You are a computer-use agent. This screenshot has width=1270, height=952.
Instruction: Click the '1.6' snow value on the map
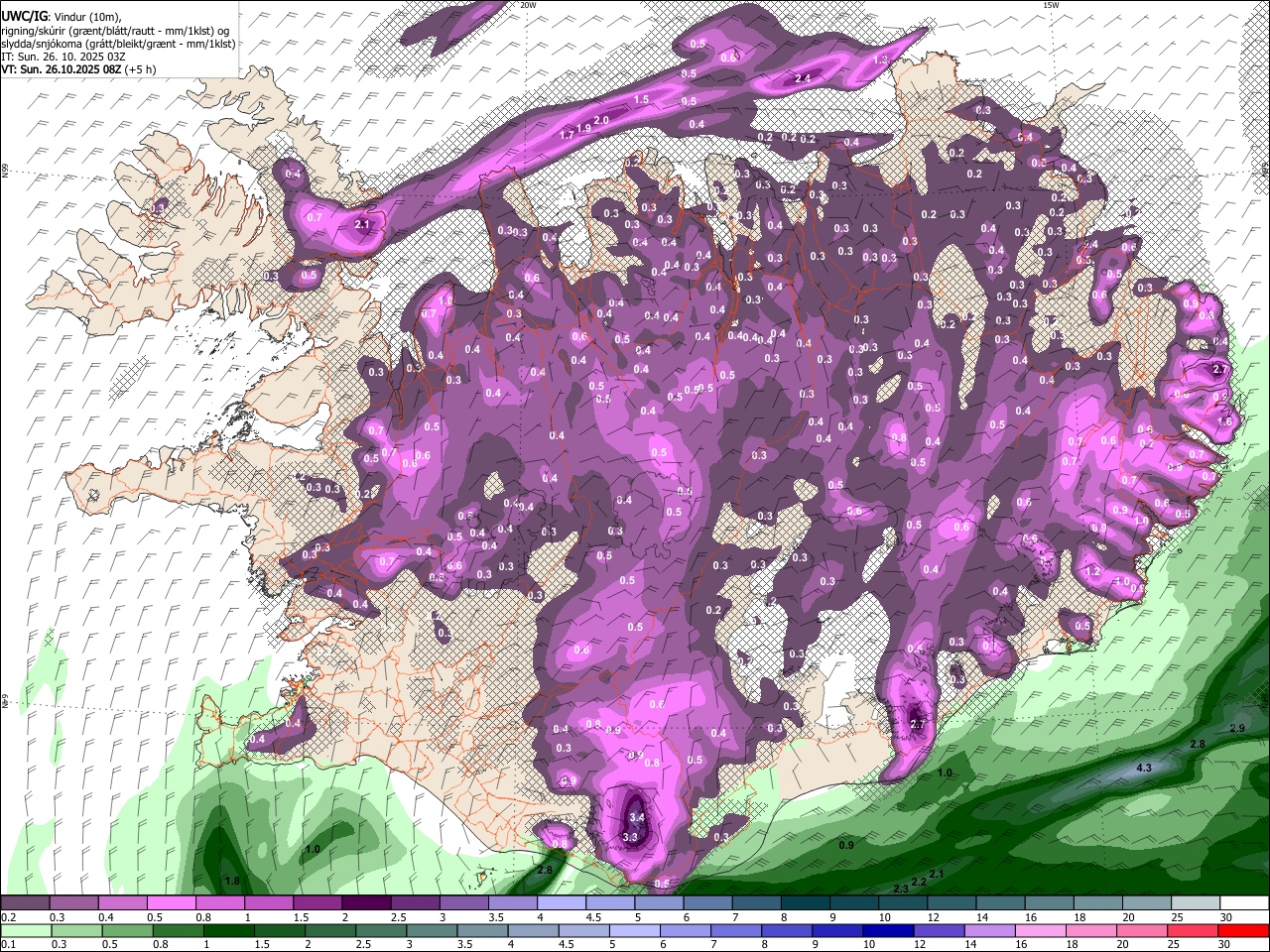point(1224,421)
